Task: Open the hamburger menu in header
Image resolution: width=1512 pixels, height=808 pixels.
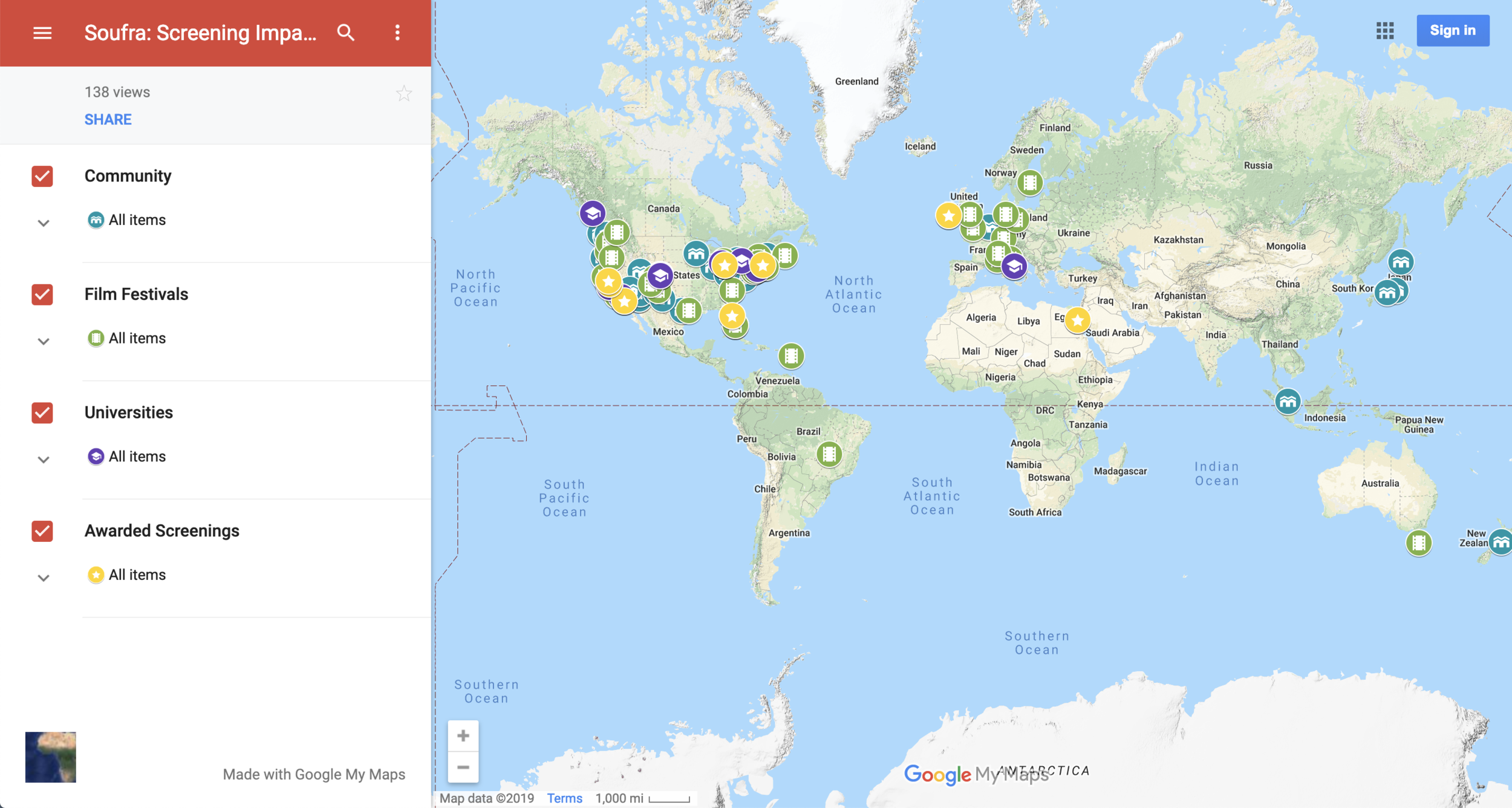Action: tap(42, 33)
